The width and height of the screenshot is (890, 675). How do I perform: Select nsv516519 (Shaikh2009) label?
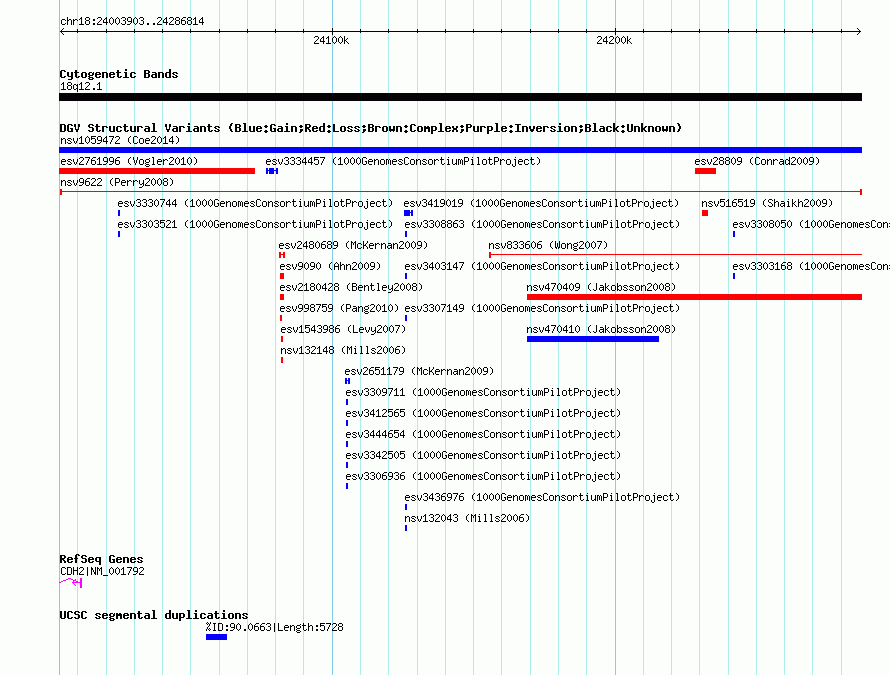(x=767, y=203)
